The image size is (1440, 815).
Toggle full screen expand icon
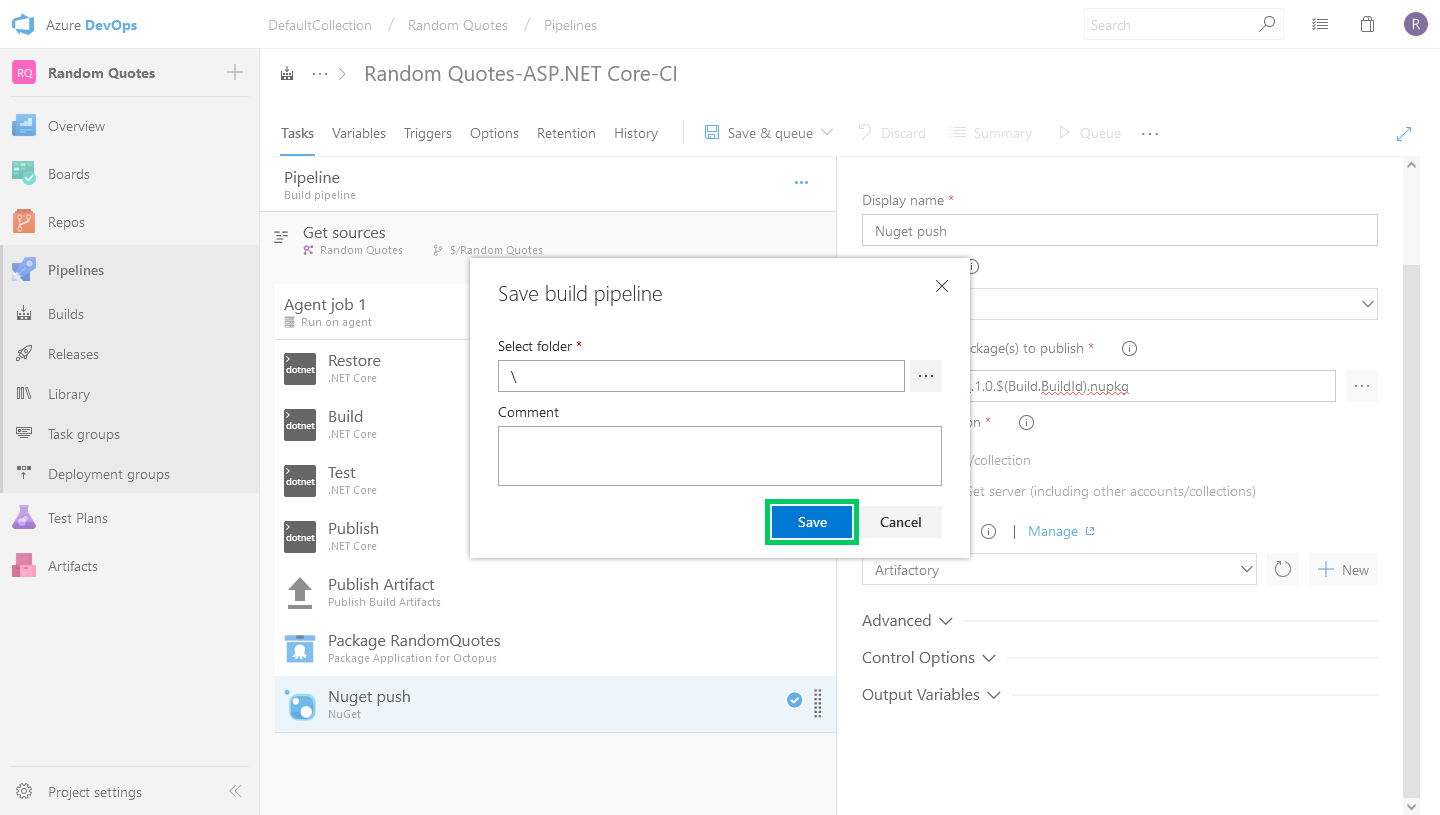coord(1404,133)
